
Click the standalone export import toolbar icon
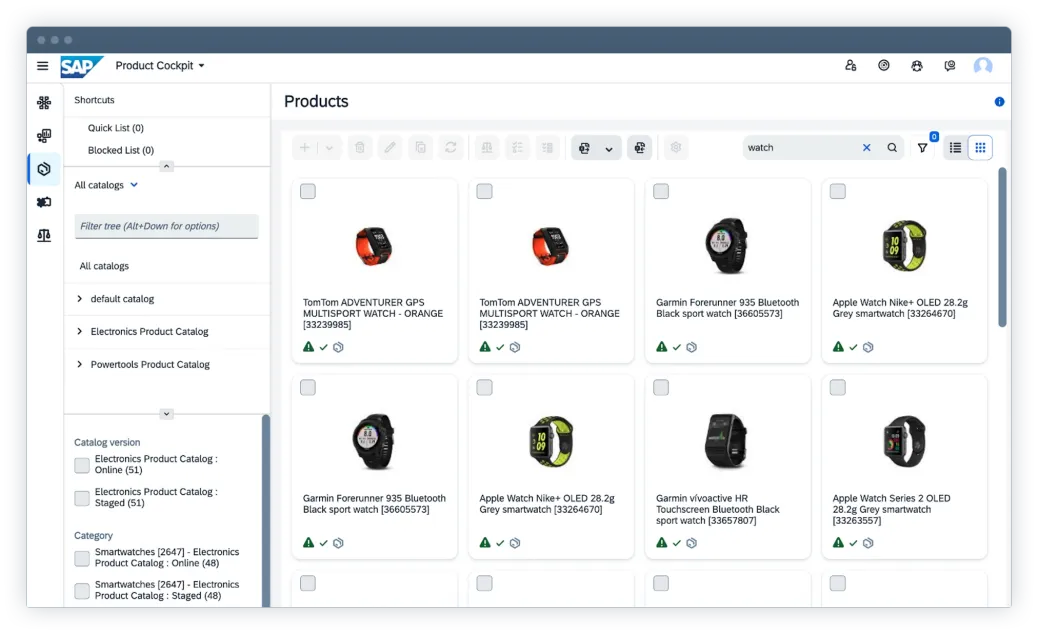[x=639, y=148]
